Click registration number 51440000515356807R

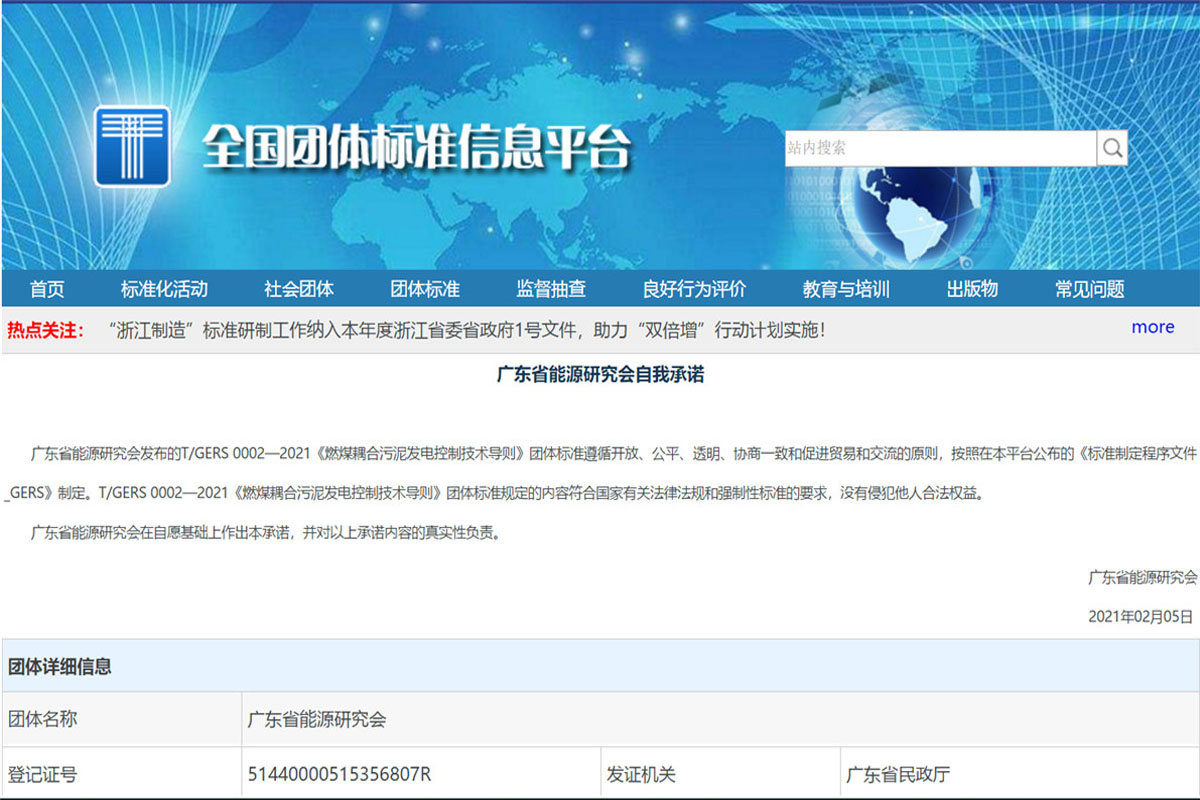pos(339,774)
